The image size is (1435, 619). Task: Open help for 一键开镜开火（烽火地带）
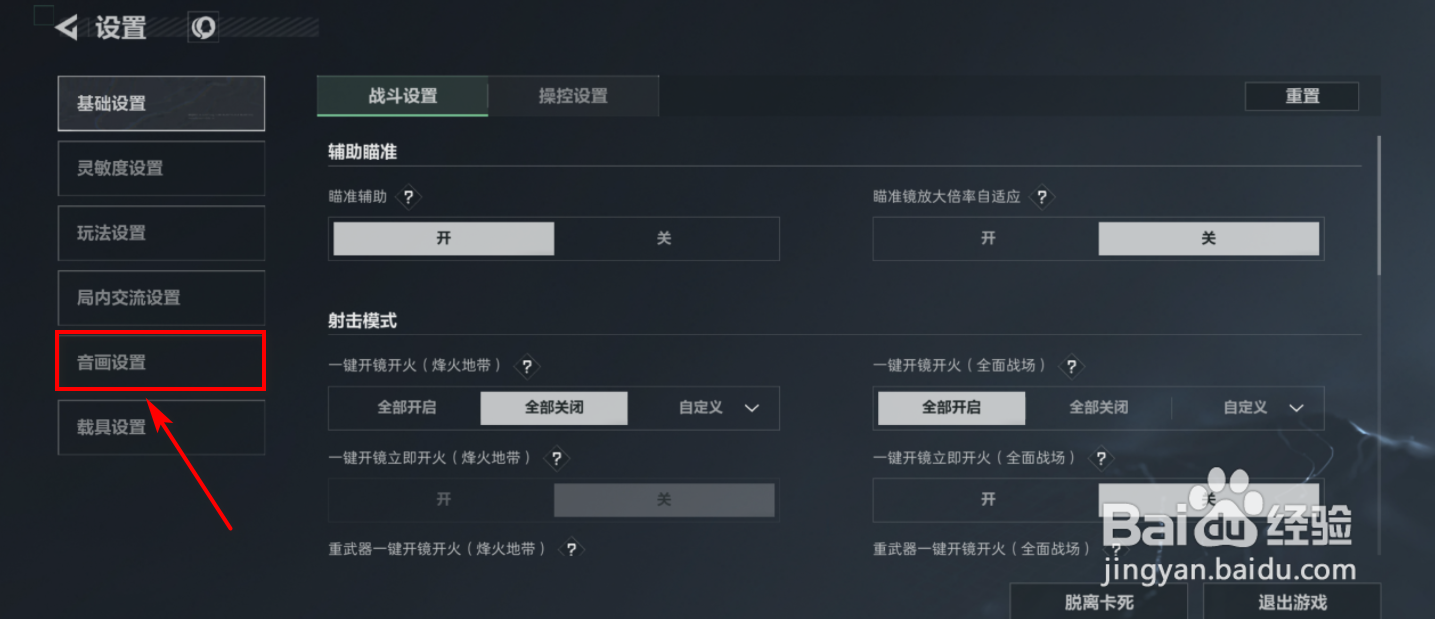pyautogui.click(x=527, y=367)
